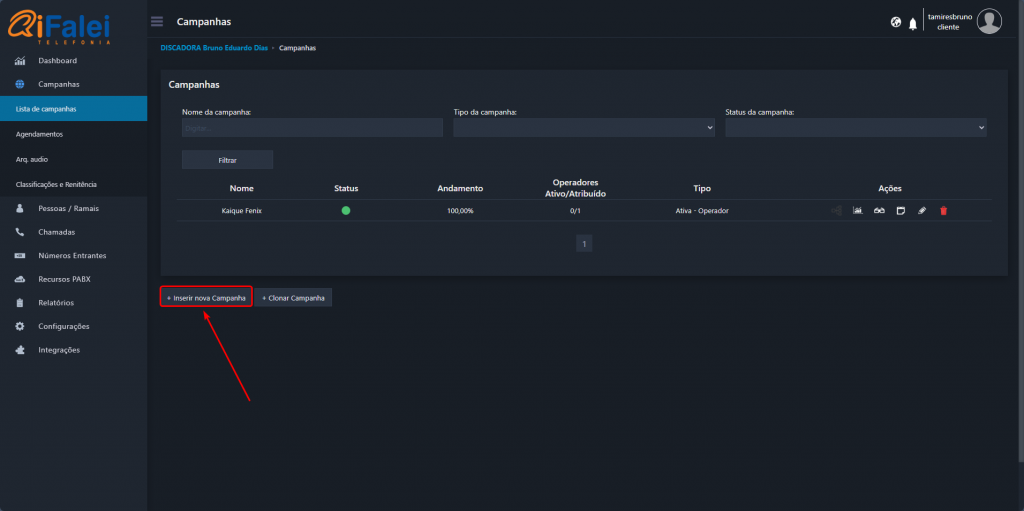This screenshot has width=1024, height=511.
Task: Edit Kaique Fenix with the pencil icon
Action: (x=922, y=210)
